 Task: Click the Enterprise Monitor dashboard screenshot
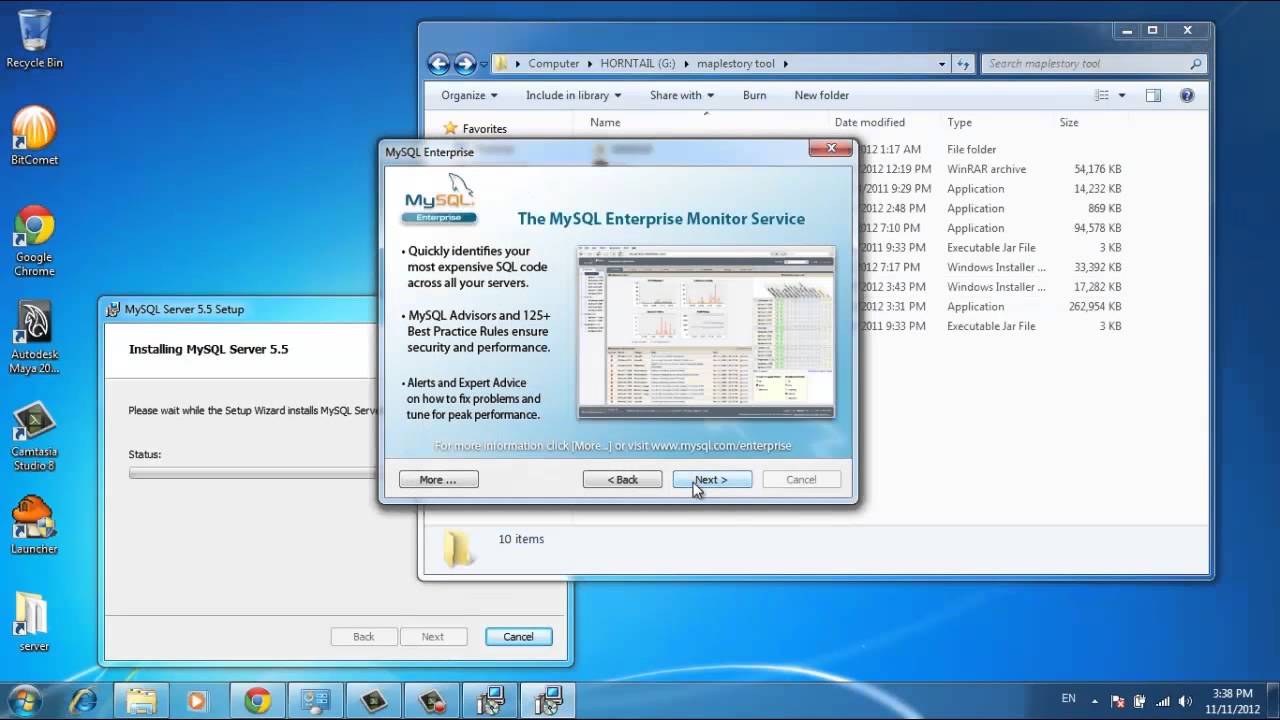(705, 332)
